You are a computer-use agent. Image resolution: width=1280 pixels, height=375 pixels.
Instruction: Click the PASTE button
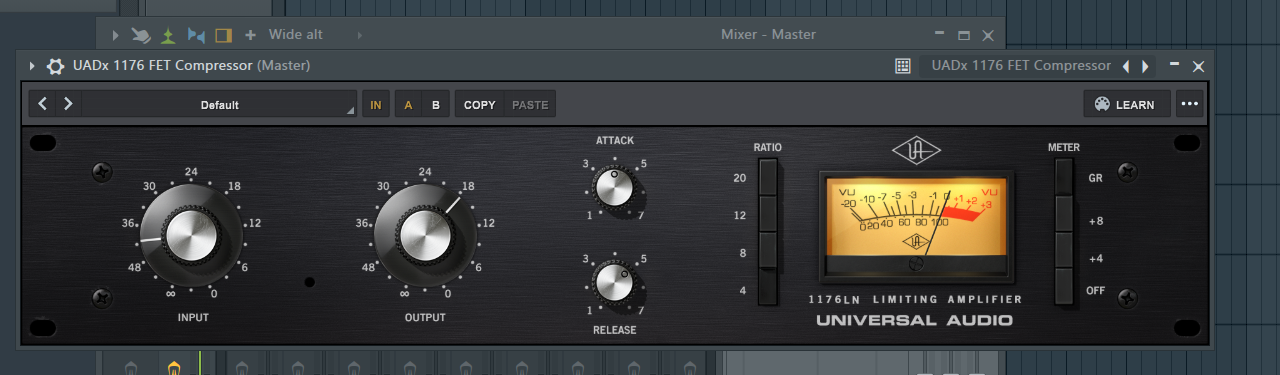pyautogui.click(x=530, y=104)
